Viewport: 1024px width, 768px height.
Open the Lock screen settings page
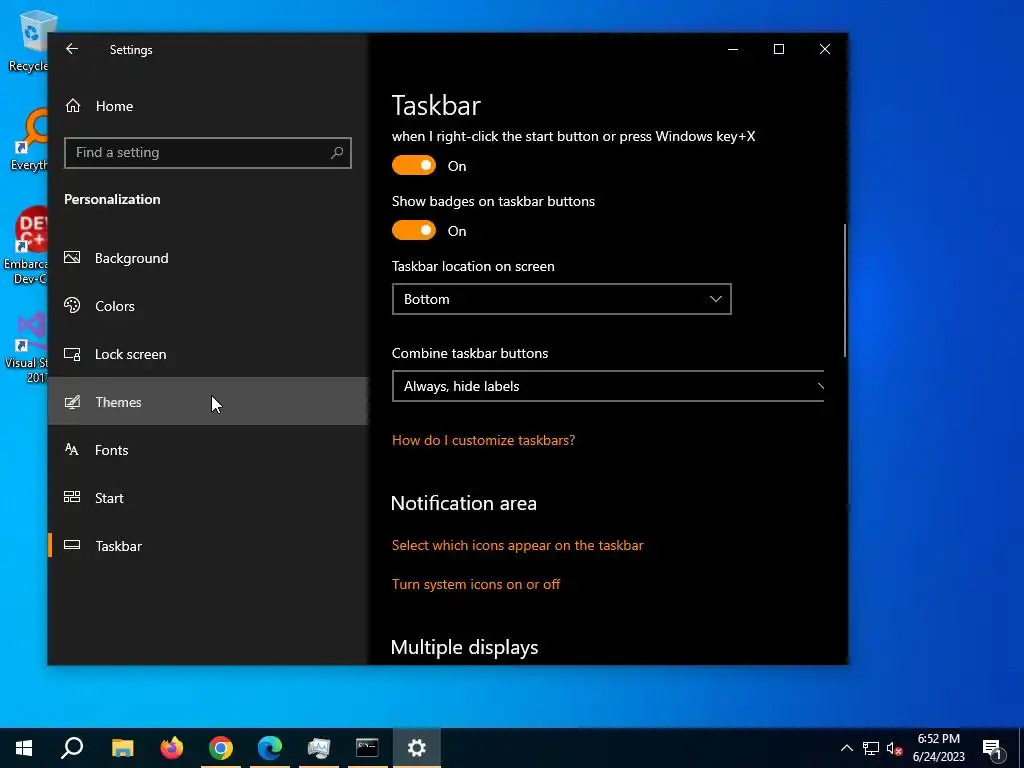tap(209, 354)
